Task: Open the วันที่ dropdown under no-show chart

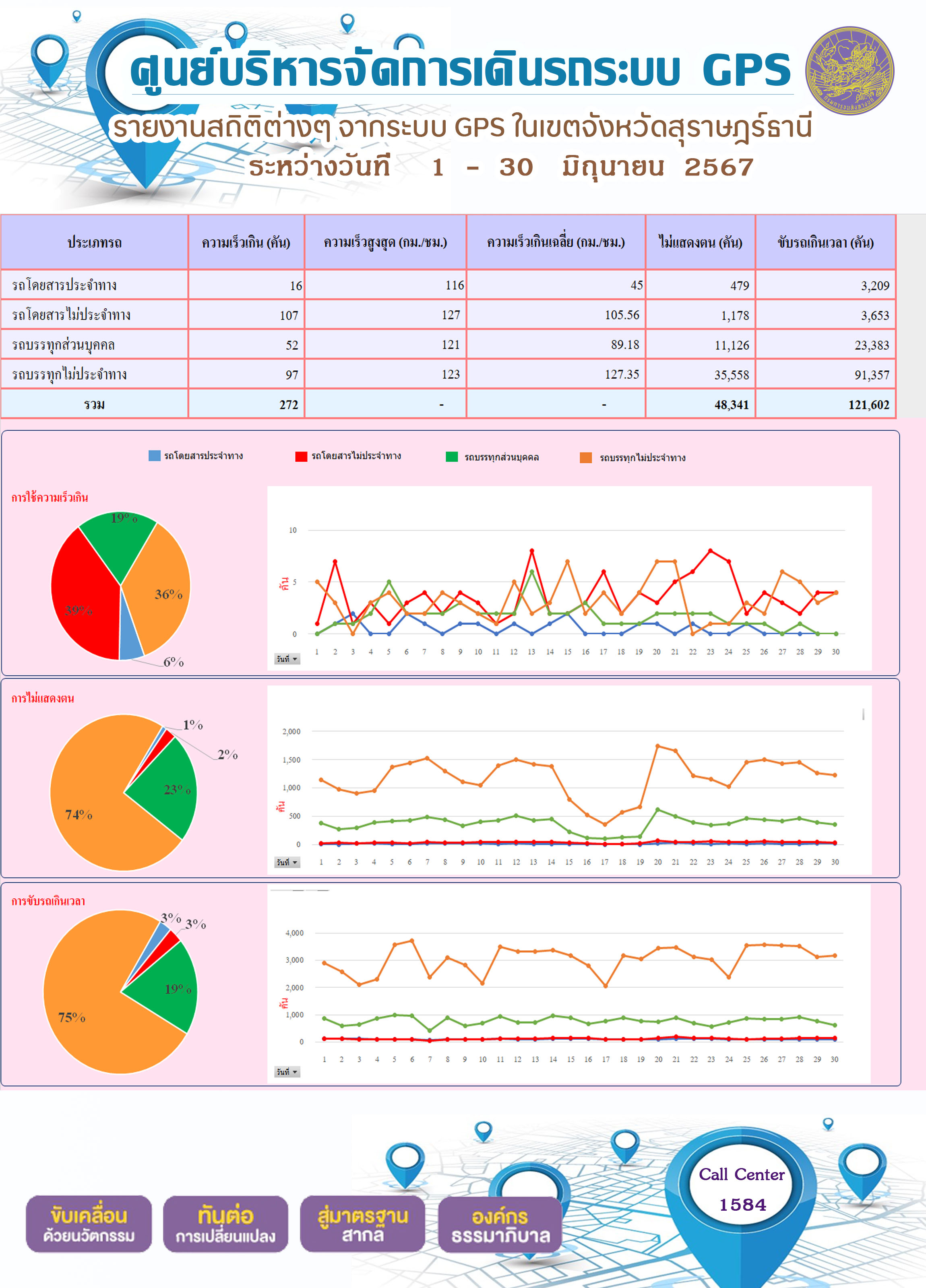Action: 287,862
